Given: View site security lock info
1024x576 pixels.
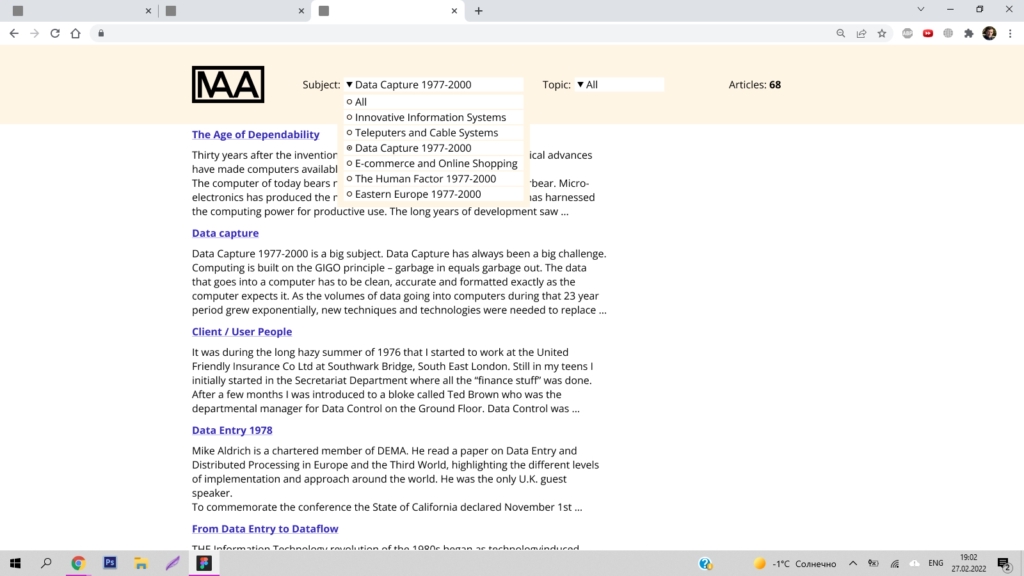Looking at the screenshot, I should pos(101,33).
